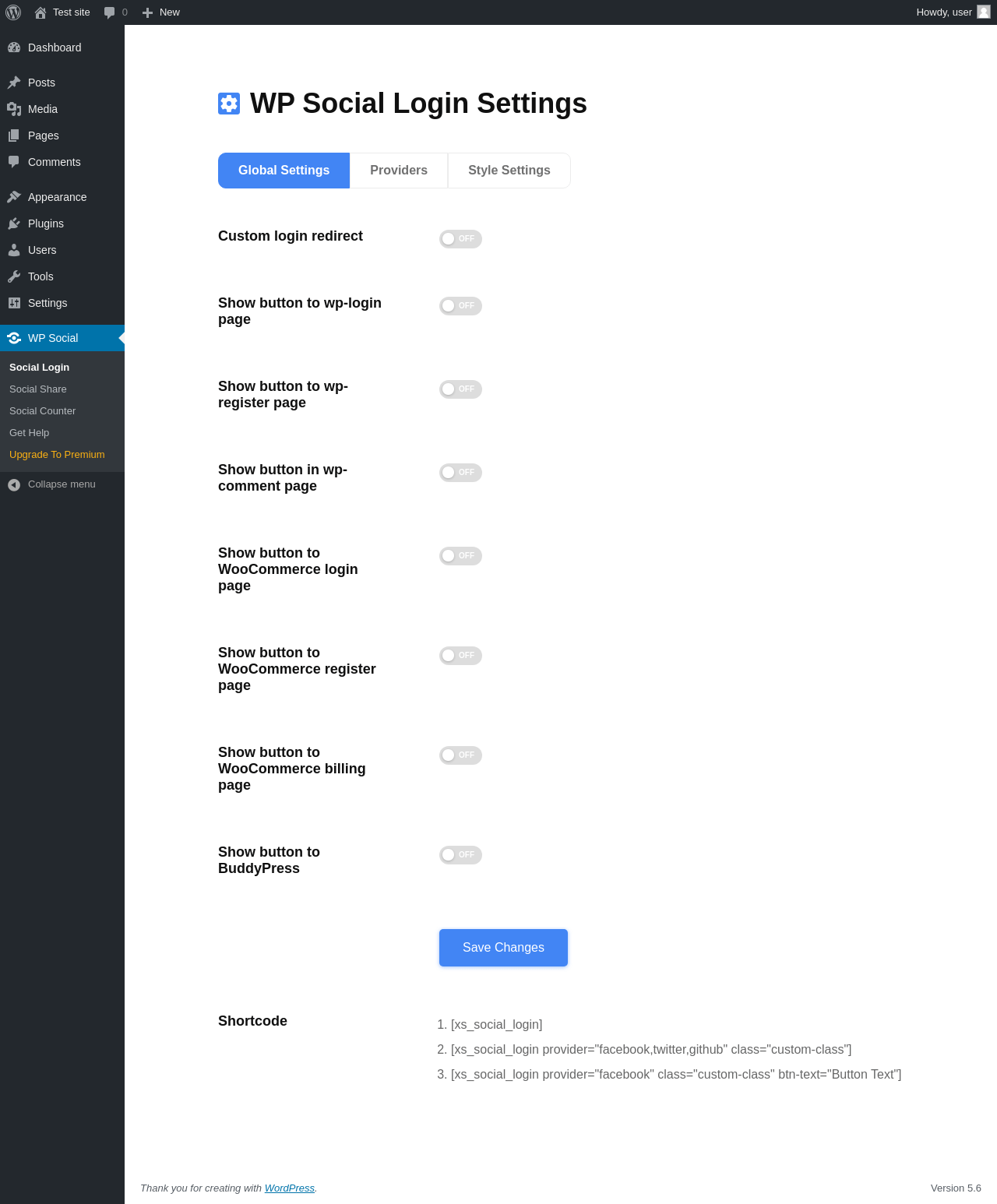Click the plus icon next to New
Image resolution: width=997 pixels, height=1204 pixels.
coord(147,12)
